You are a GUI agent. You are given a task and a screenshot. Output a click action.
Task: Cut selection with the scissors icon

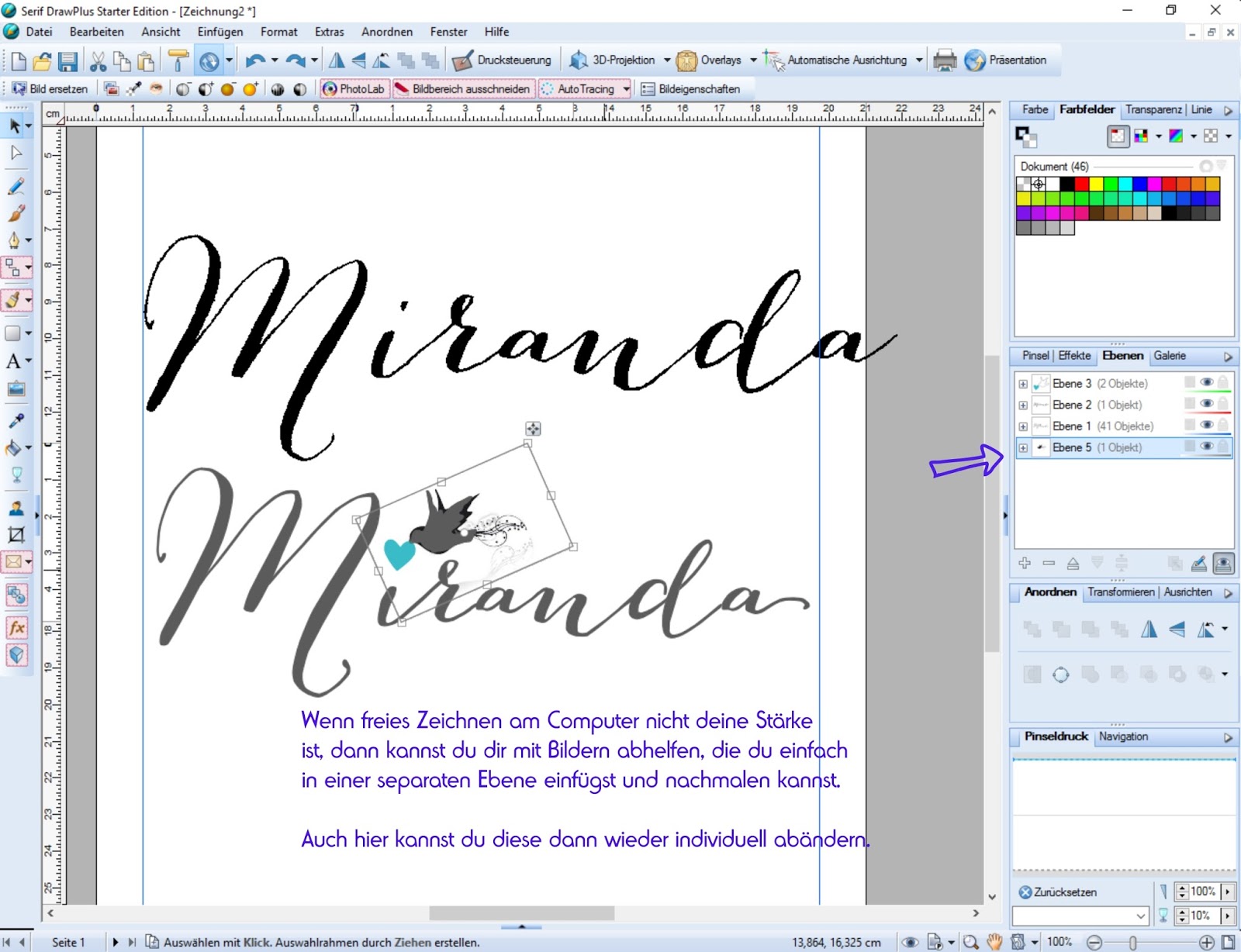click(98, 60)
